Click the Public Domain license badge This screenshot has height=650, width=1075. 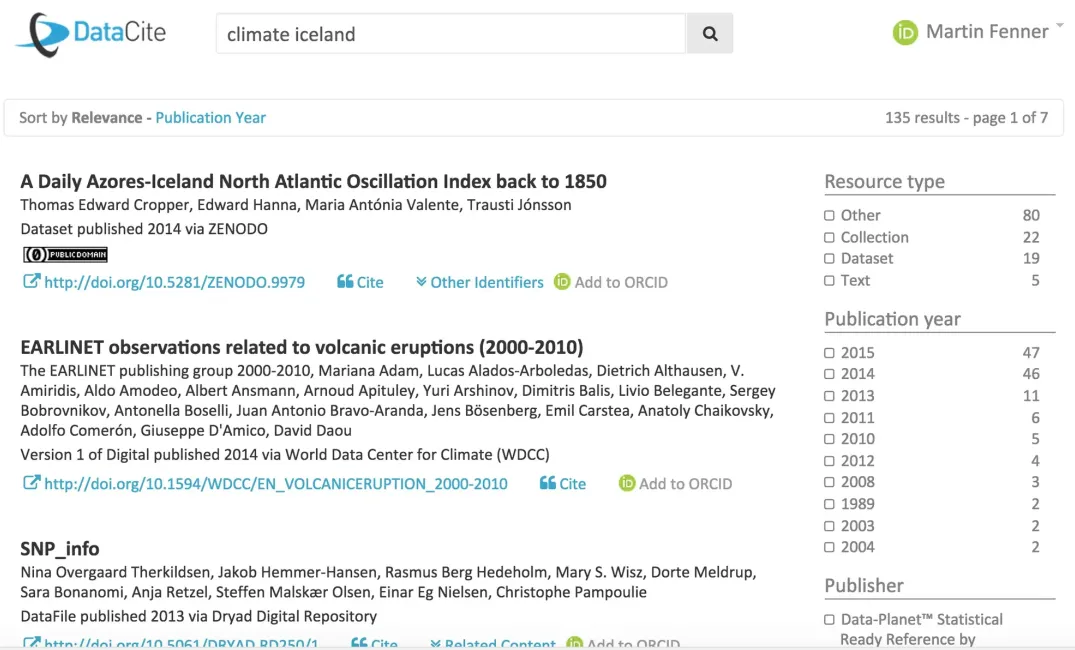pos(65,254)
